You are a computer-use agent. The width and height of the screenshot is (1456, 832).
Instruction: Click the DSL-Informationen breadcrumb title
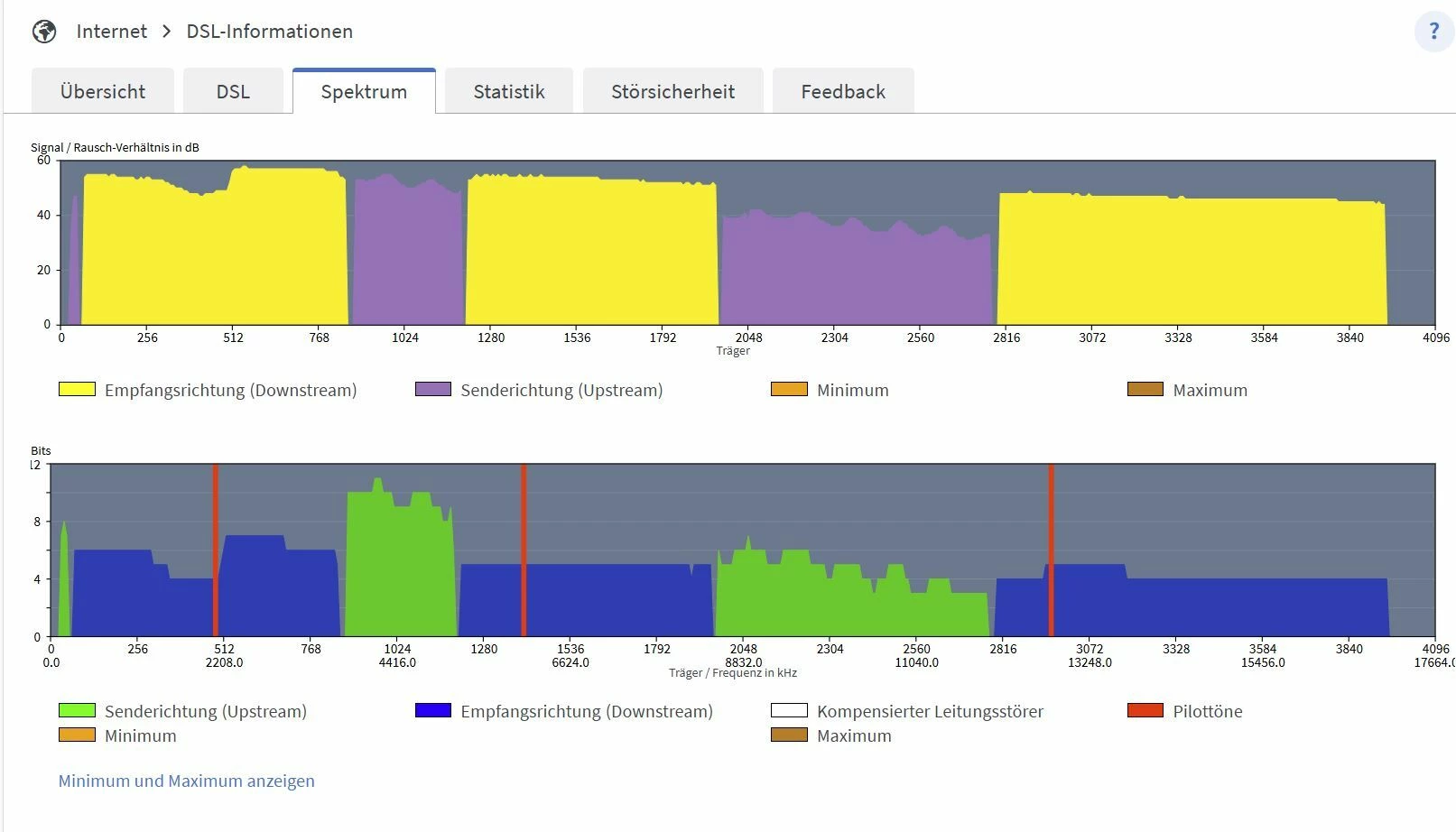pos(270,32)
